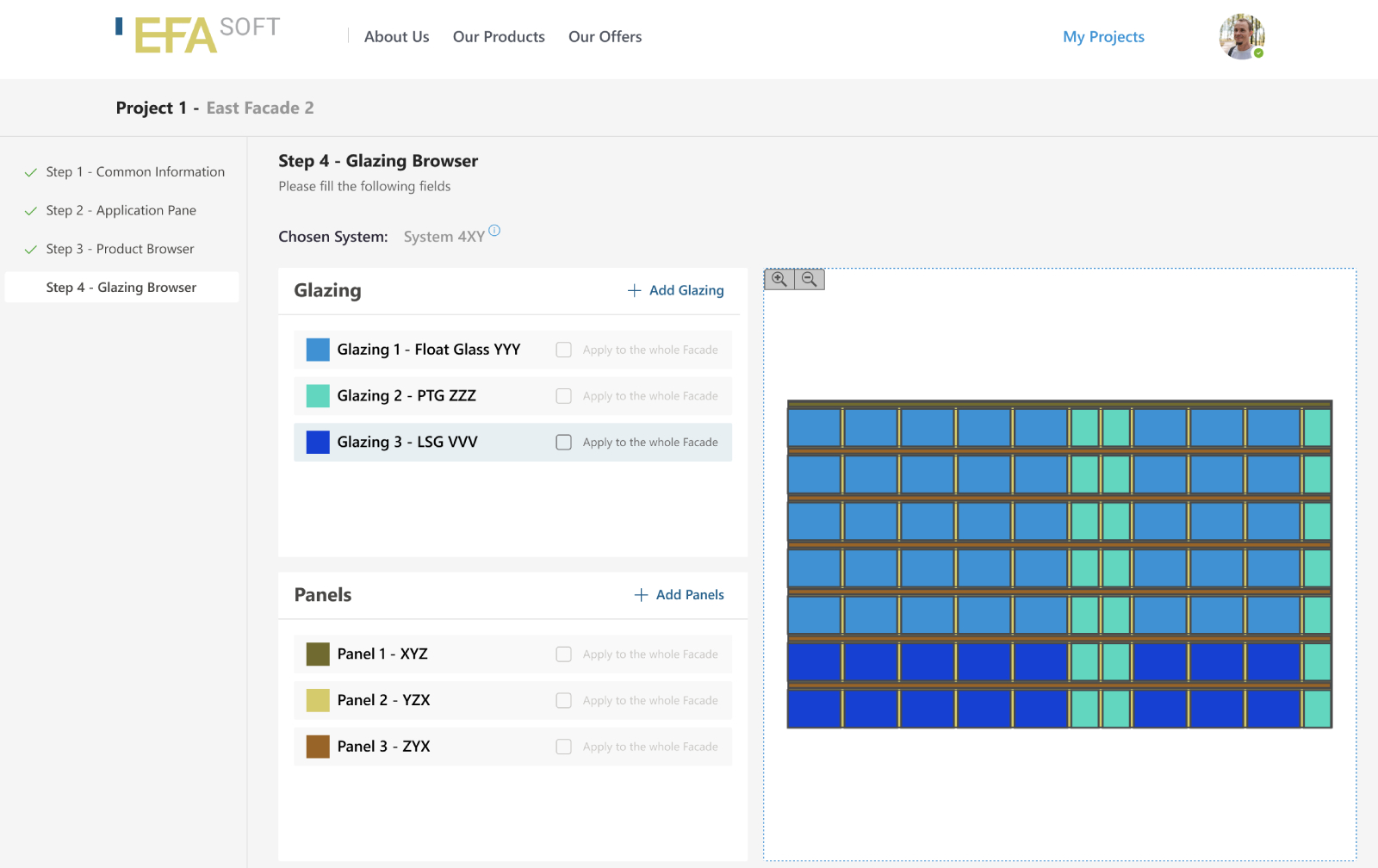The image size is (1378, 868).
Task: Click the Add Panels button
Action: [680, 595]
